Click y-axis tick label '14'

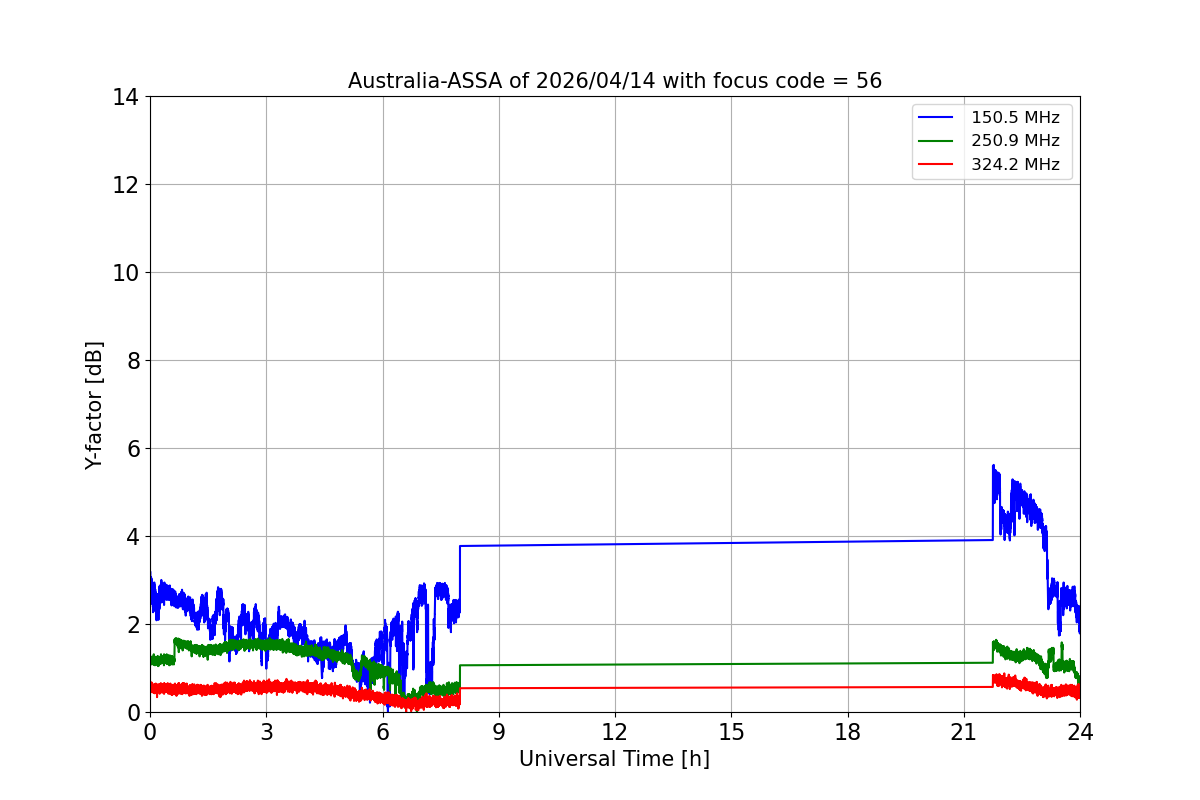[126, 97]
